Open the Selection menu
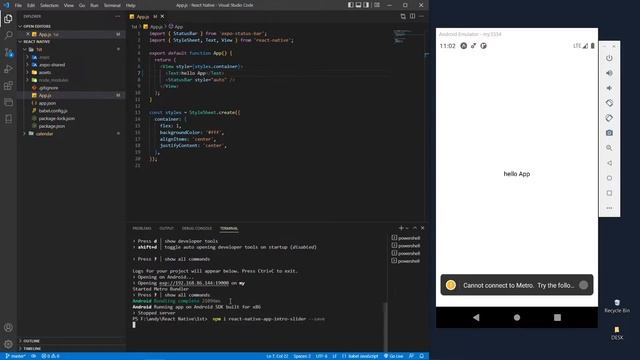Screen dimensions: 640x360 (49, 5)
